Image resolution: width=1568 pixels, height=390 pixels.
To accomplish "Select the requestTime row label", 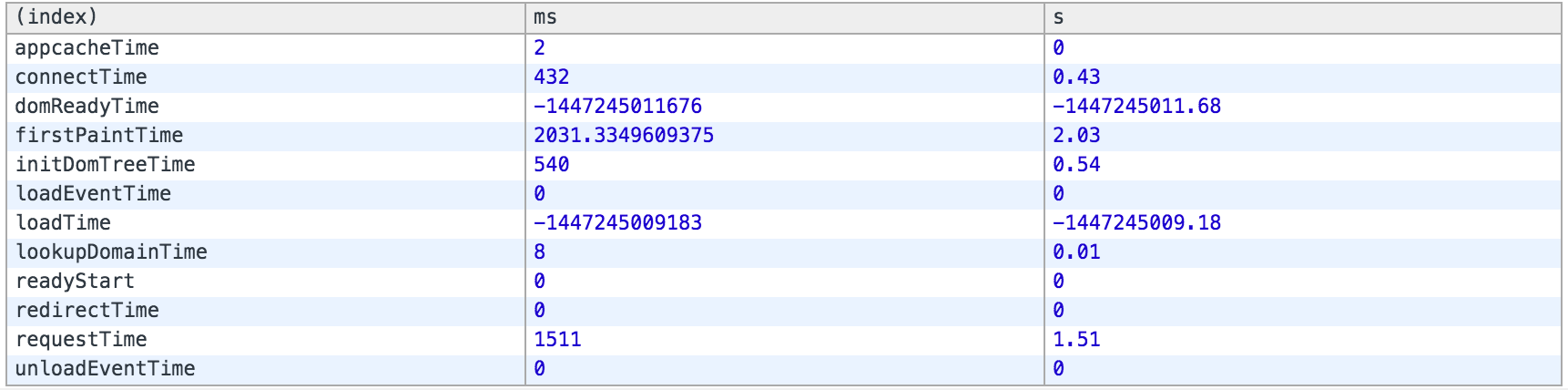I will coord(81,340).
